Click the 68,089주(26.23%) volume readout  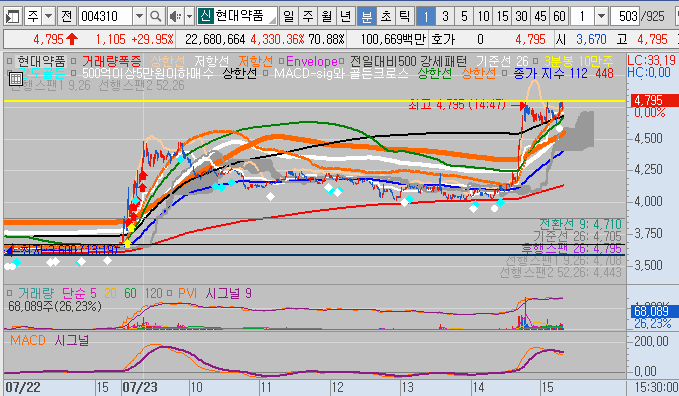pyautogui.click(x=55, y=306)
